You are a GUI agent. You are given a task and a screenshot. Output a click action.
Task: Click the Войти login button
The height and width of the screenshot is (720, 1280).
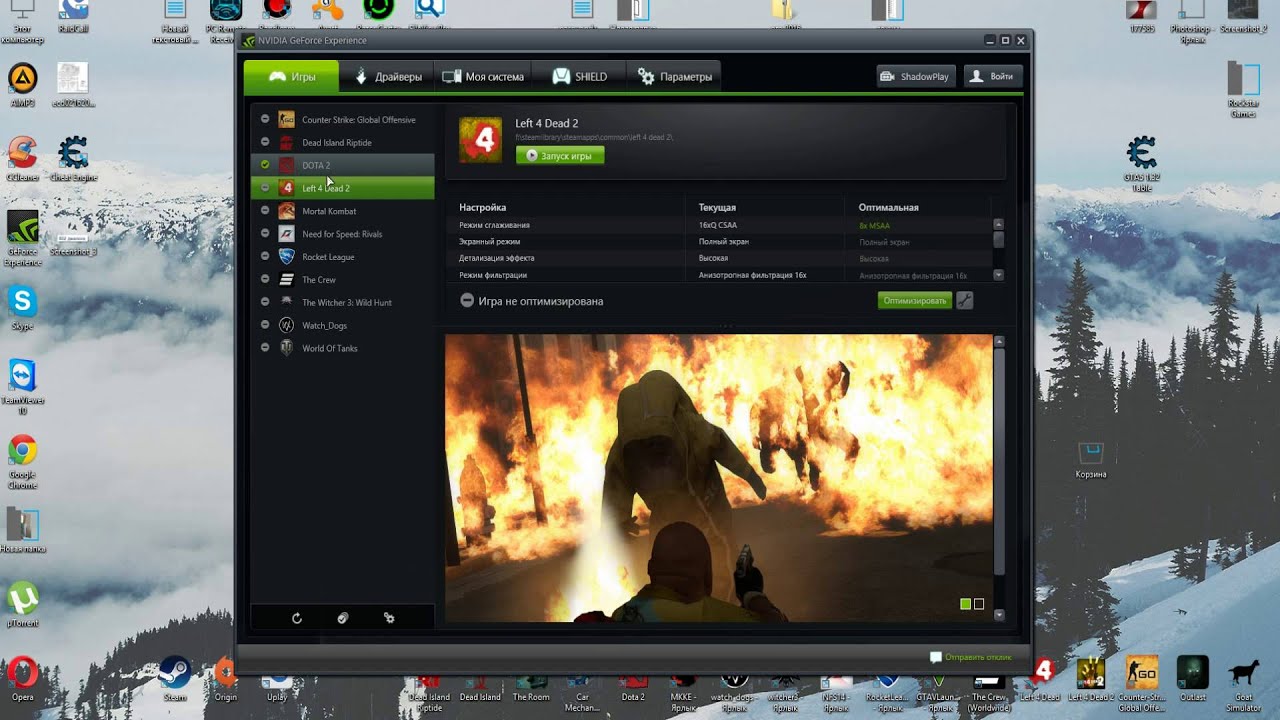coord(992,77)
